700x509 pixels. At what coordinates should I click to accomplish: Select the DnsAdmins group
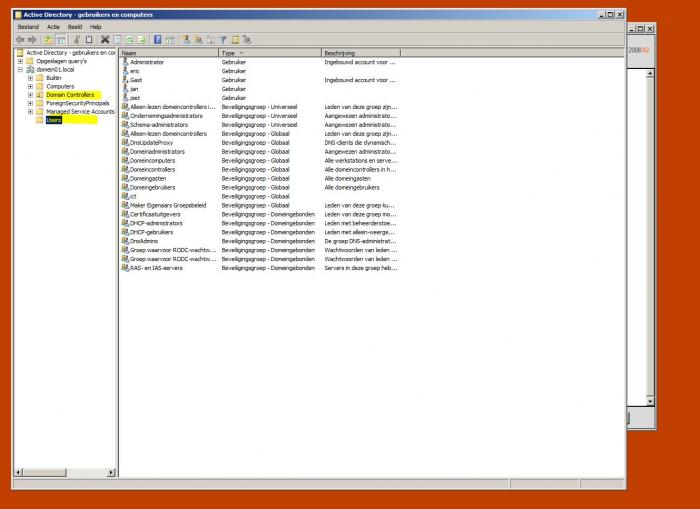click(259, 241)
